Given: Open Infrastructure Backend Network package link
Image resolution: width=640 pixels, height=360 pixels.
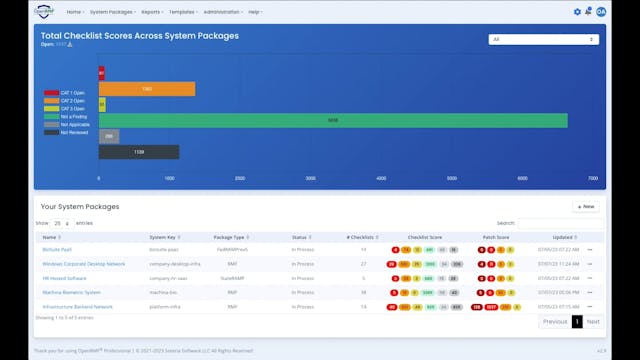Looking at the screenshot, I should [78, 307].
